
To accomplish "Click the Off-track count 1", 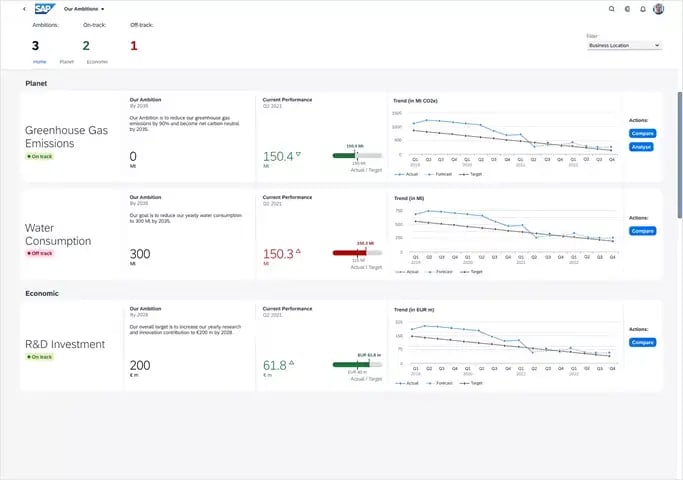I will coord(134,46).
